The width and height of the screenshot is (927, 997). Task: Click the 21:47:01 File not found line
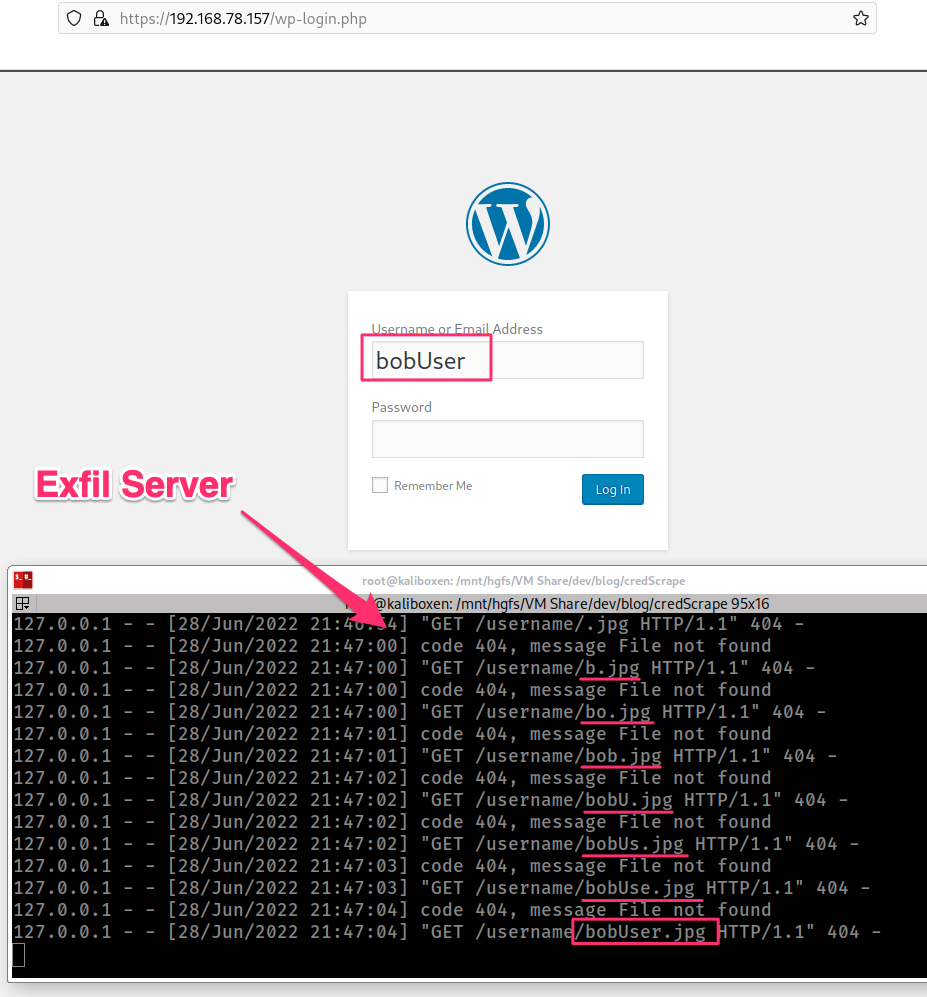tap(392, 734)
